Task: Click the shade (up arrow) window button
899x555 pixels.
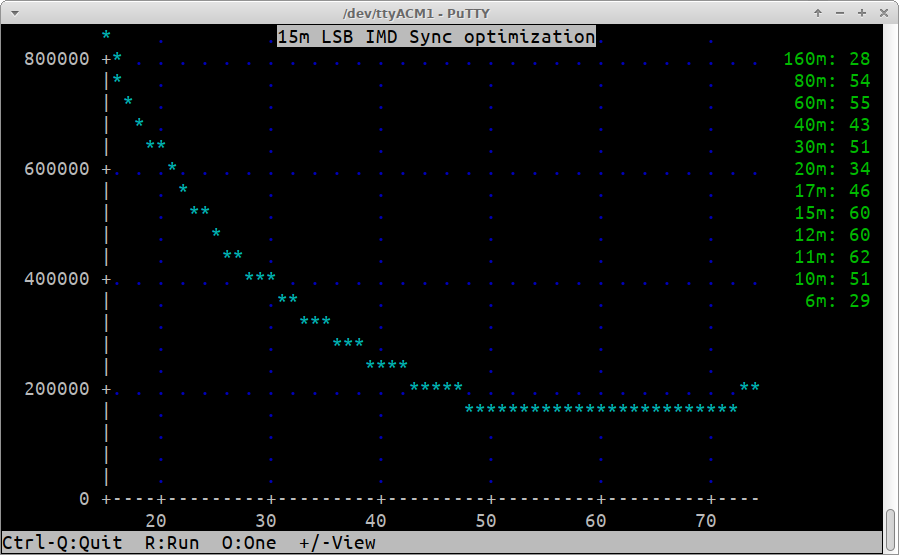Action: tap(818, 12)
